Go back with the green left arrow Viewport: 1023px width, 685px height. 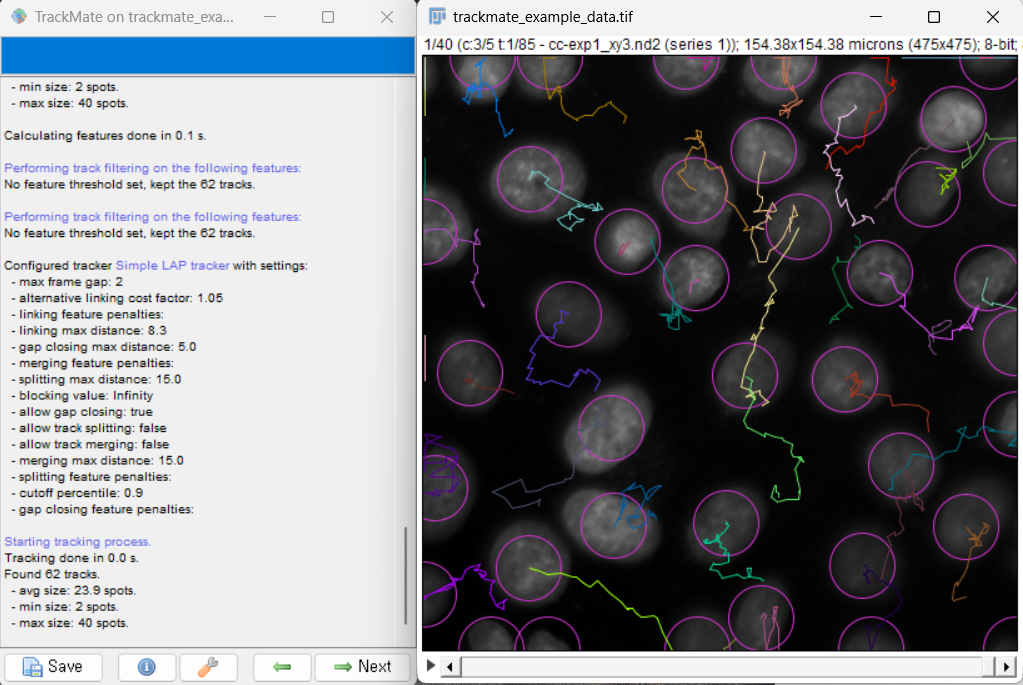[x=282, y=667]
